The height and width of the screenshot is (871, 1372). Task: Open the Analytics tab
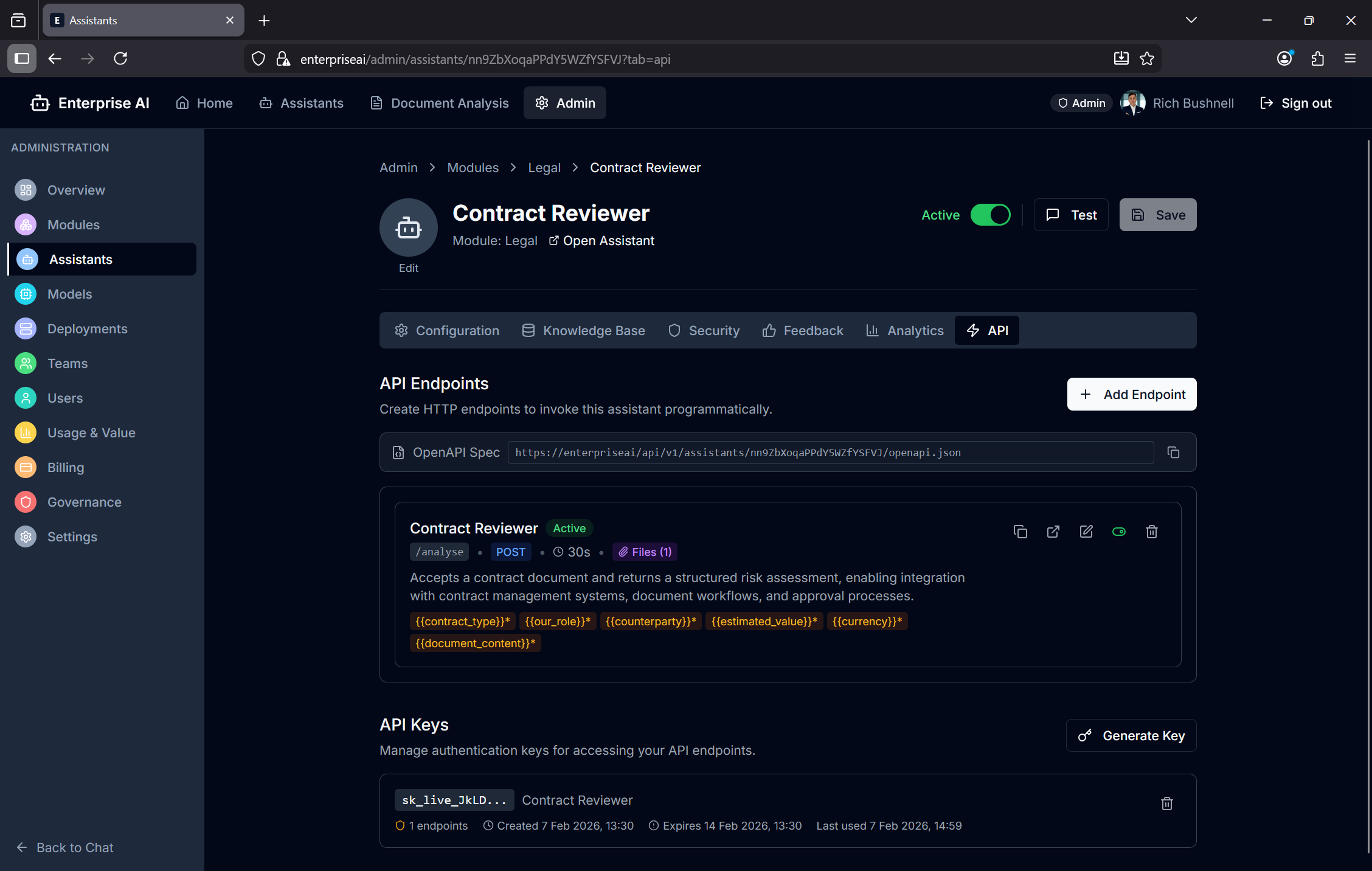coord(905,330)
